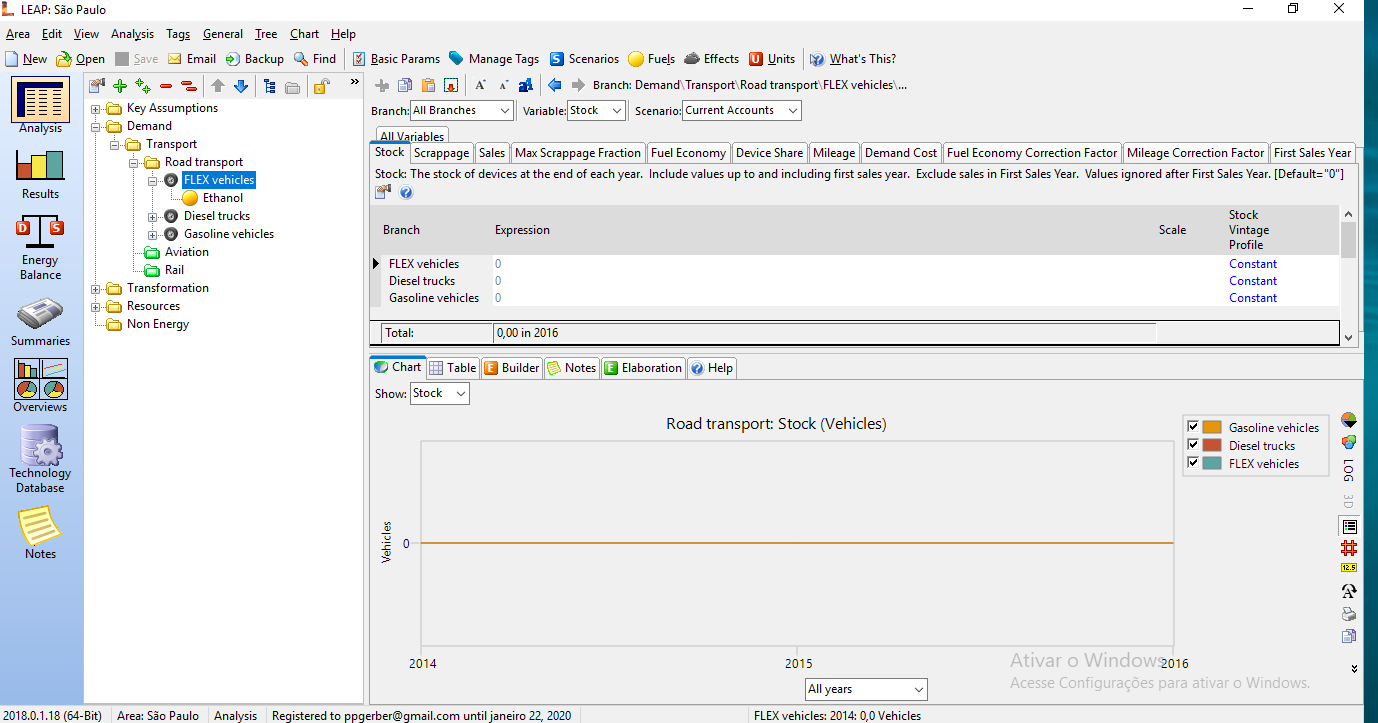Open the Notes view in sidebar

coord(41,532)
